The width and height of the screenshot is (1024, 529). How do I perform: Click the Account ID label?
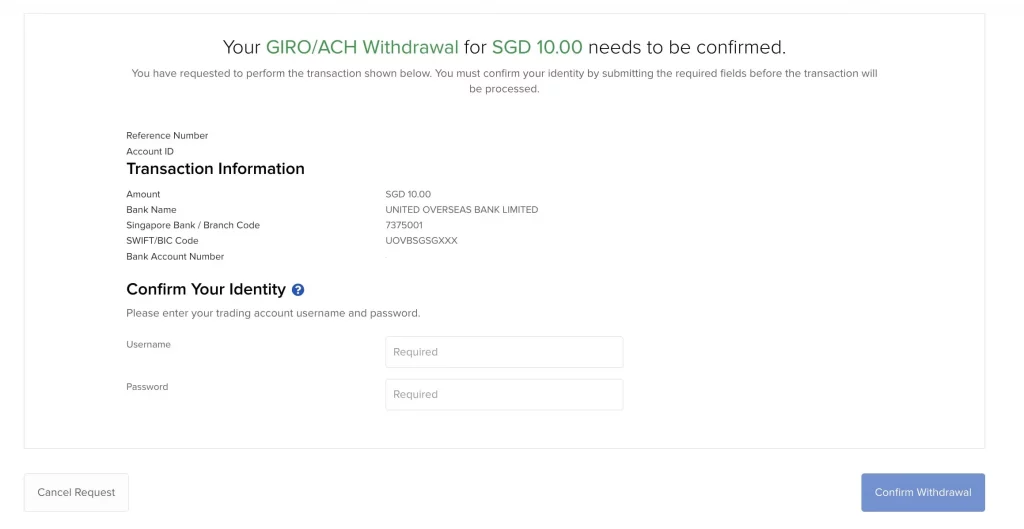[150, 152]
